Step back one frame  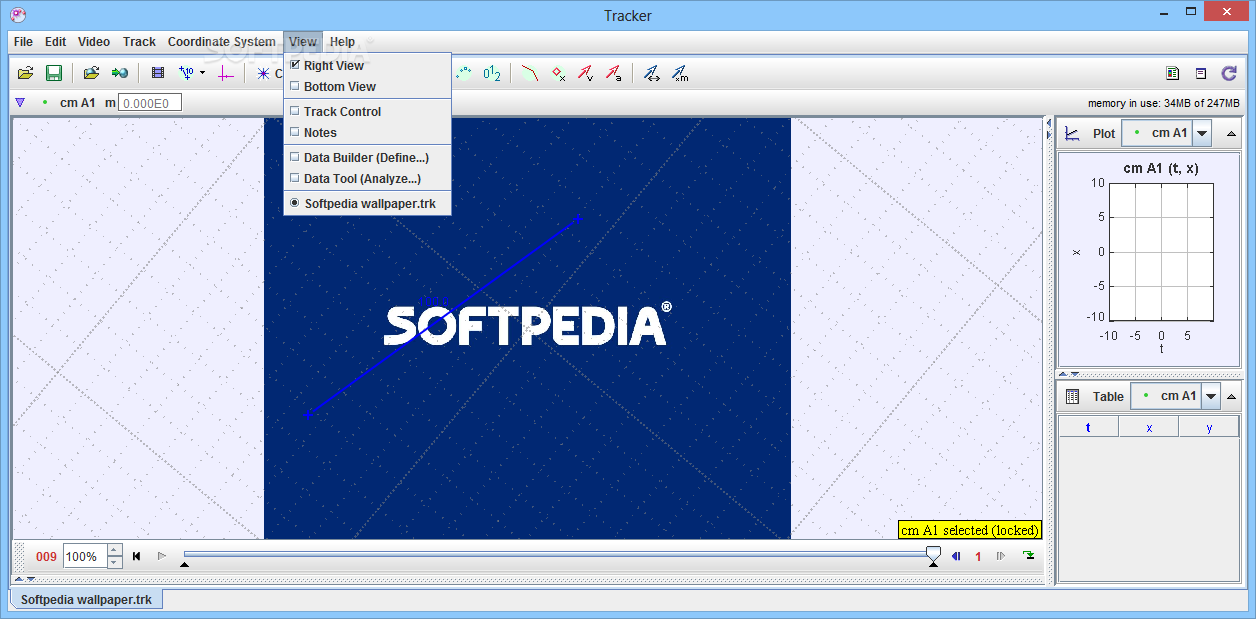click(956, 556)
